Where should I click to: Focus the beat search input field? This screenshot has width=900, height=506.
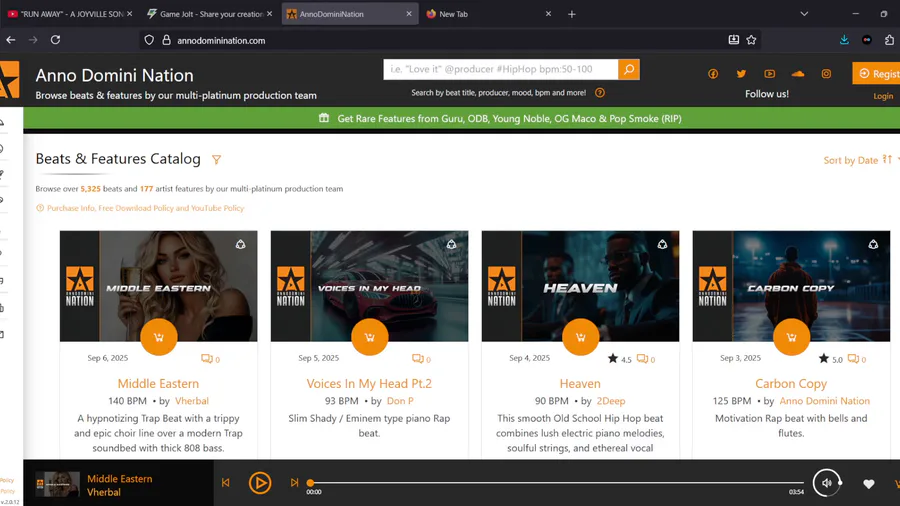pos(501,69)
